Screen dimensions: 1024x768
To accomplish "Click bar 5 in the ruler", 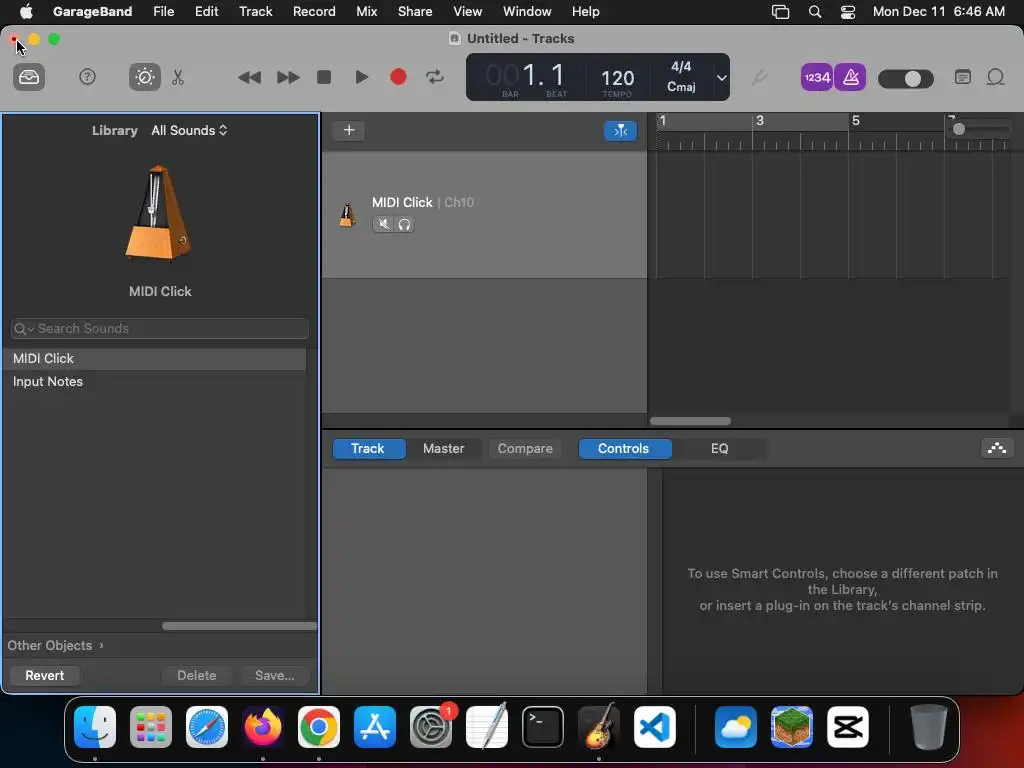I will pos(856,121).
